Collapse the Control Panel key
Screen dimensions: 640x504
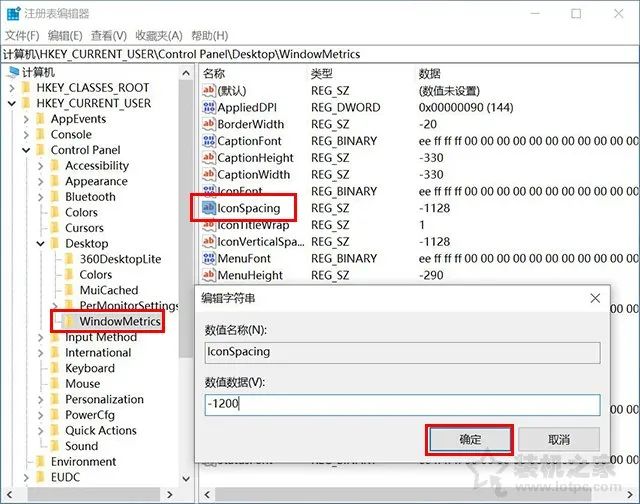pos(26,150)
